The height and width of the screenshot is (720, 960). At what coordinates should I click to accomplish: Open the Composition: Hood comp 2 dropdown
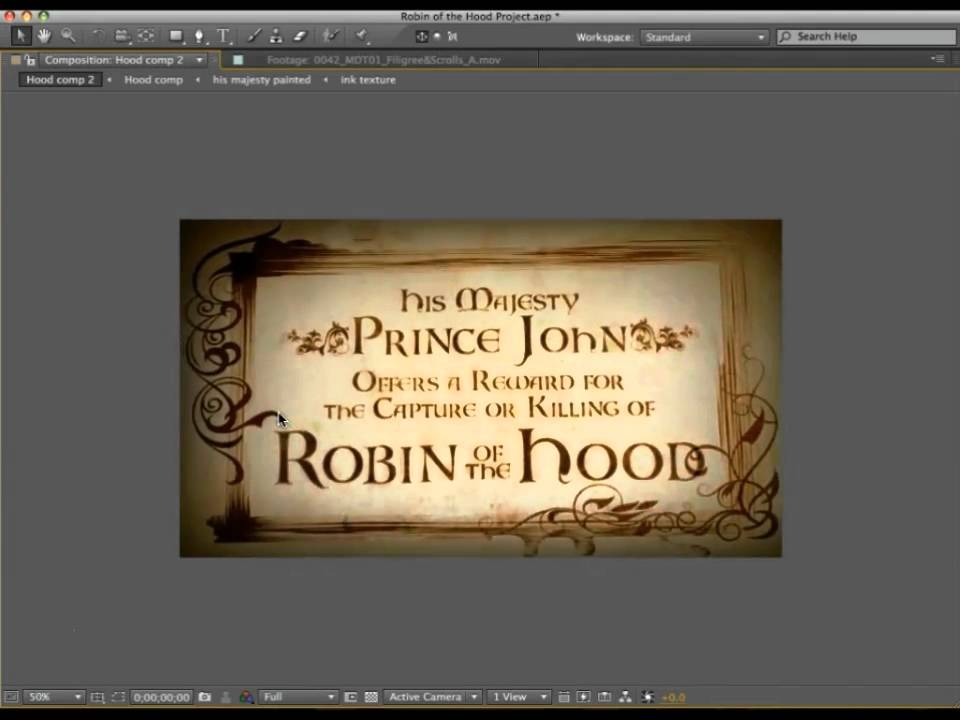199,60
